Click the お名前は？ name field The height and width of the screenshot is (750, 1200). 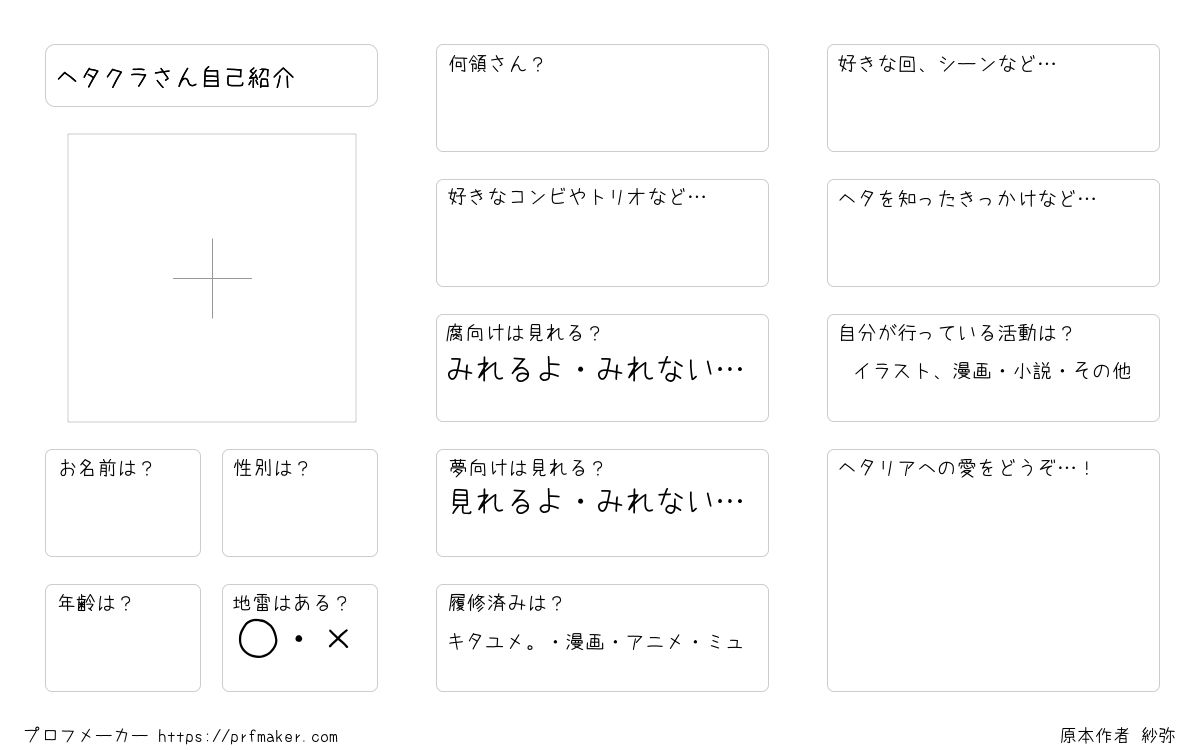pos(123,503)
